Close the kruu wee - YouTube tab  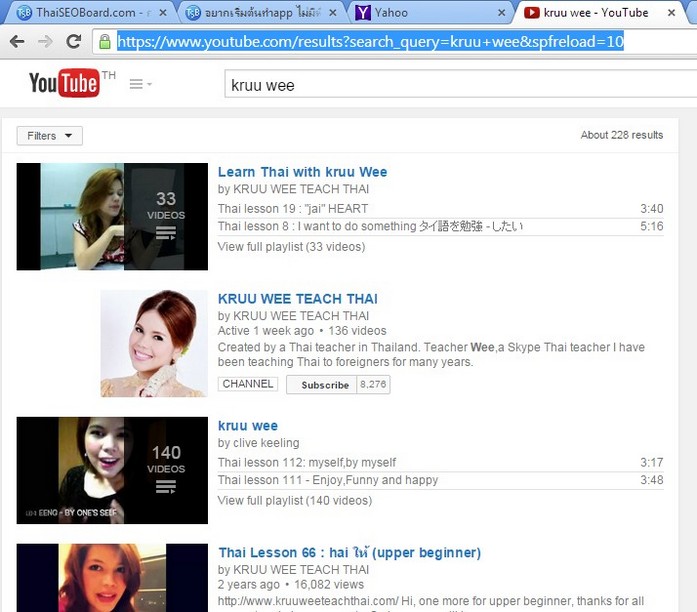672,13
